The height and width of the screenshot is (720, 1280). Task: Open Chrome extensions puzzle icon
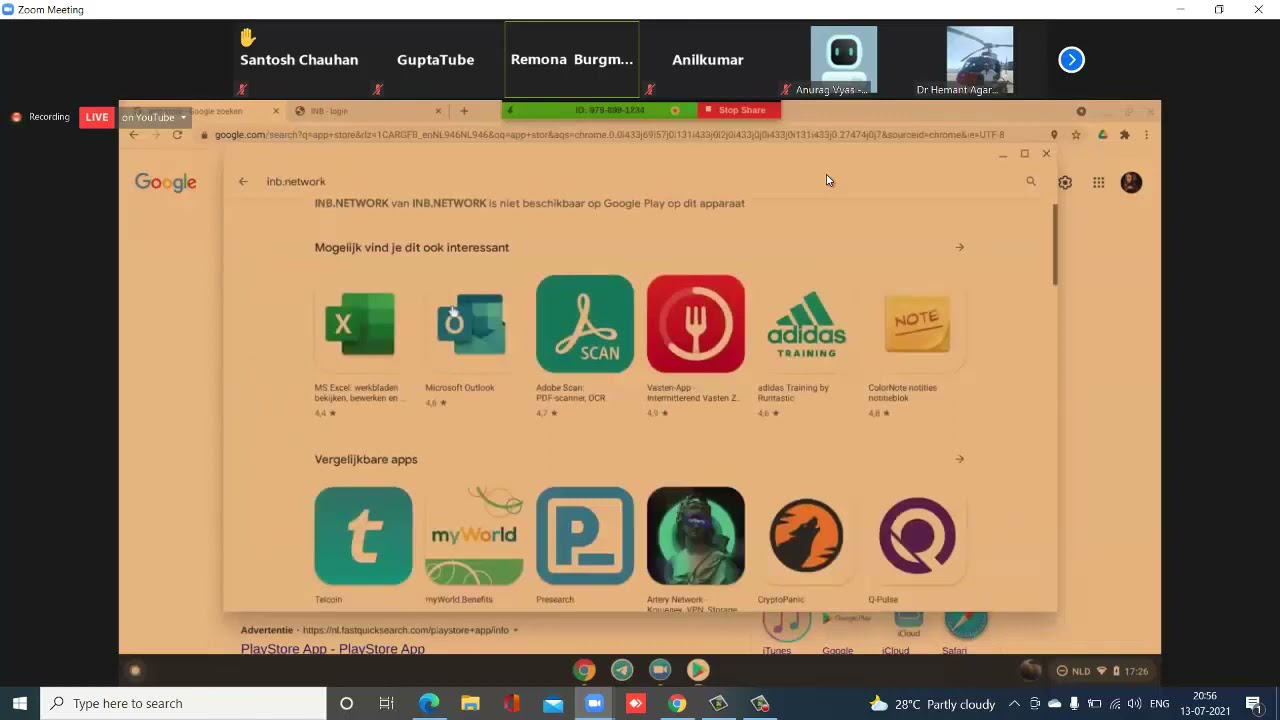(1124, 135)
